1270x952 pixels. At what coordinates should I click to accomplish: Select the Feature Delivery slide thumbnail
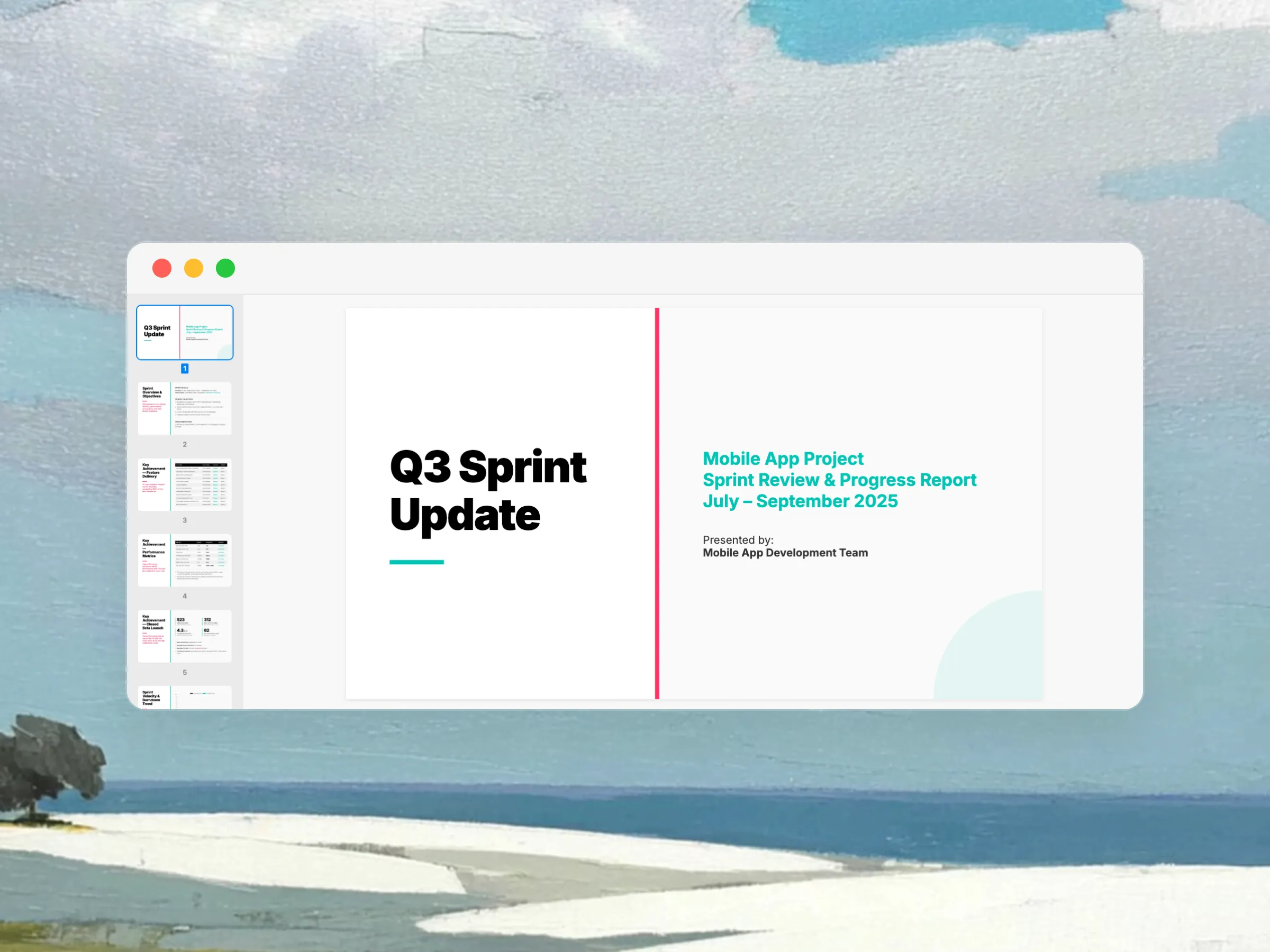184,484
